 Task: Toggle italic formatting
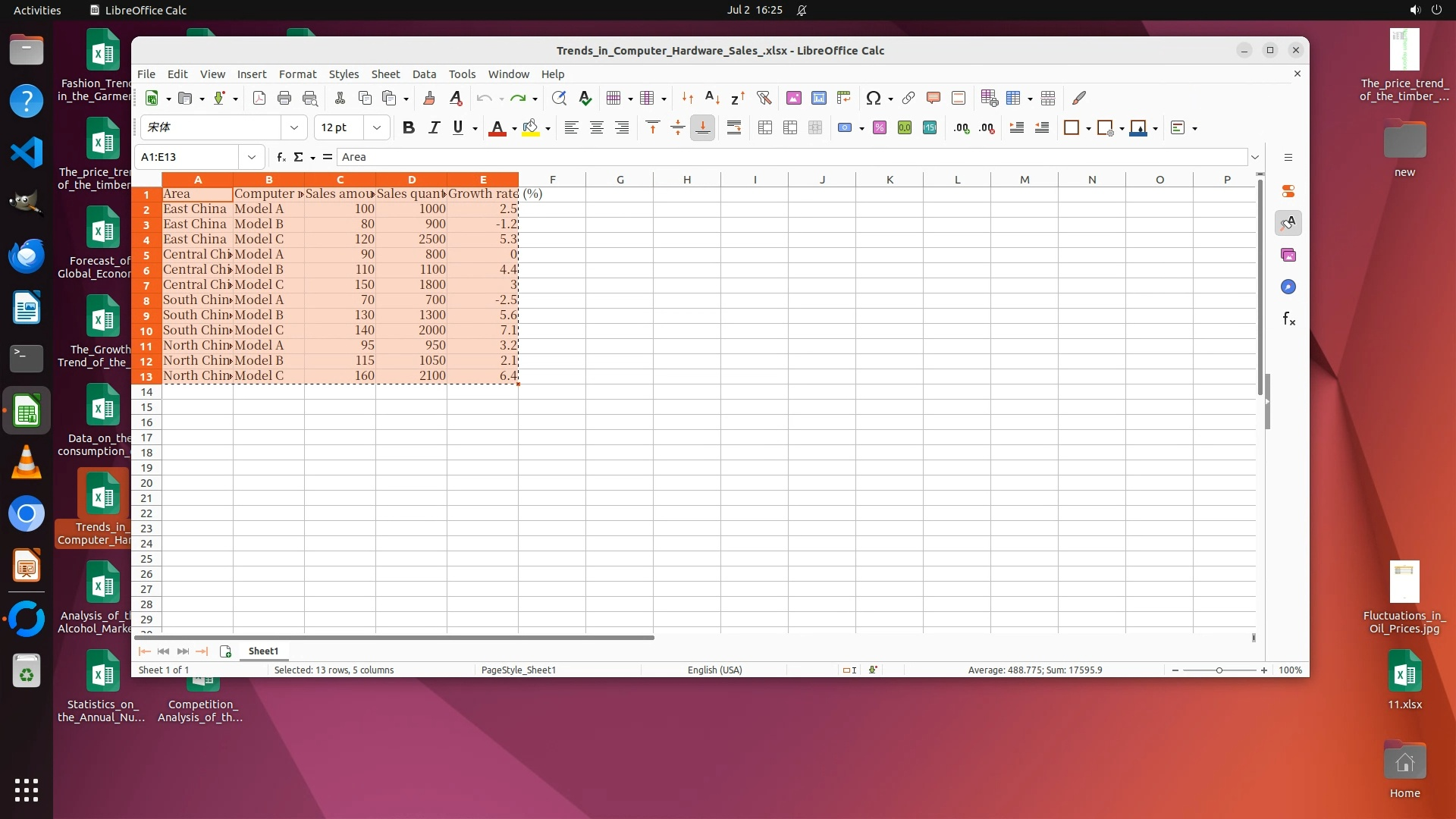coord(434,127)
